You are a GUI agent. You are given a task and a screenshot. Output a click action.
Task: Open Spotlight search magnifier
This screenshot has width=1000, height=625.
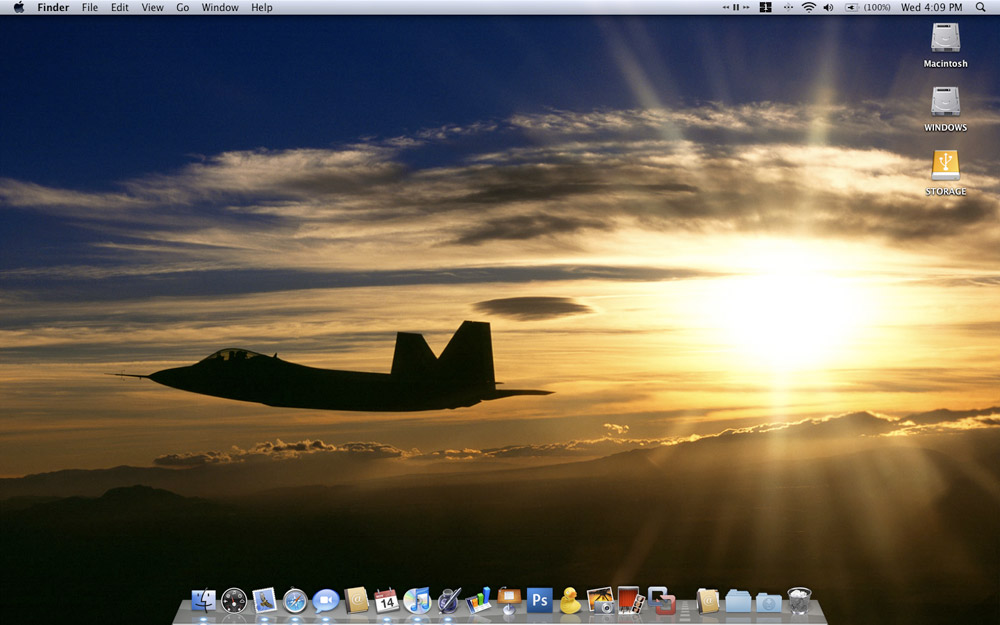980,7
